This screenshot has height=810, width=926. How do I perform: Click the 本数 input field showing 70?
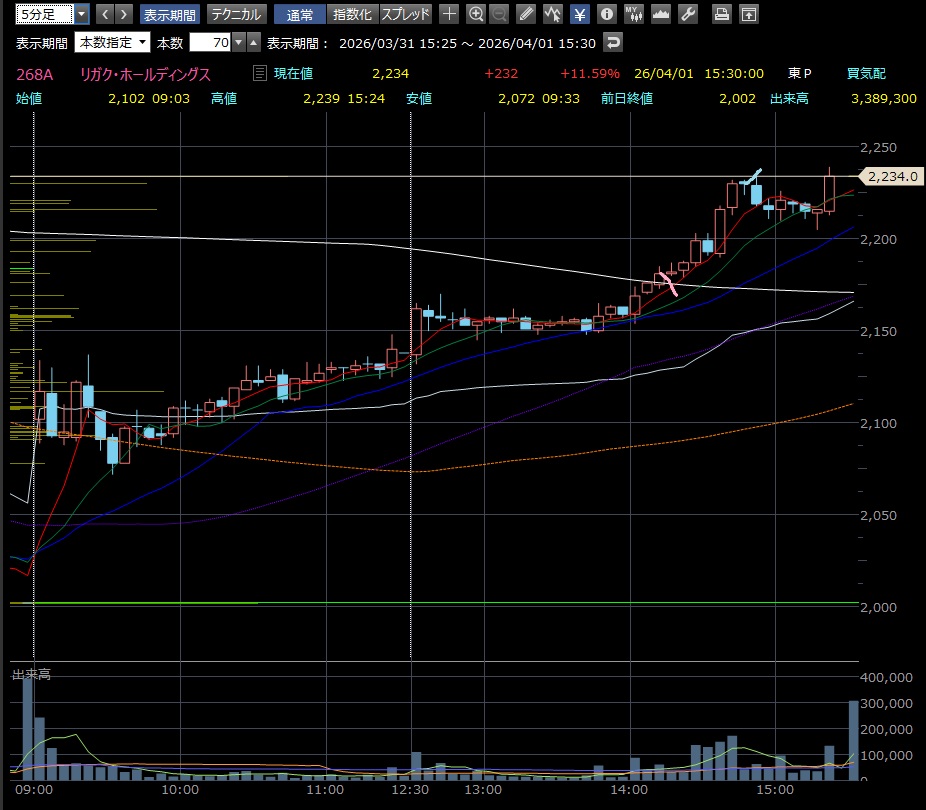210,42
